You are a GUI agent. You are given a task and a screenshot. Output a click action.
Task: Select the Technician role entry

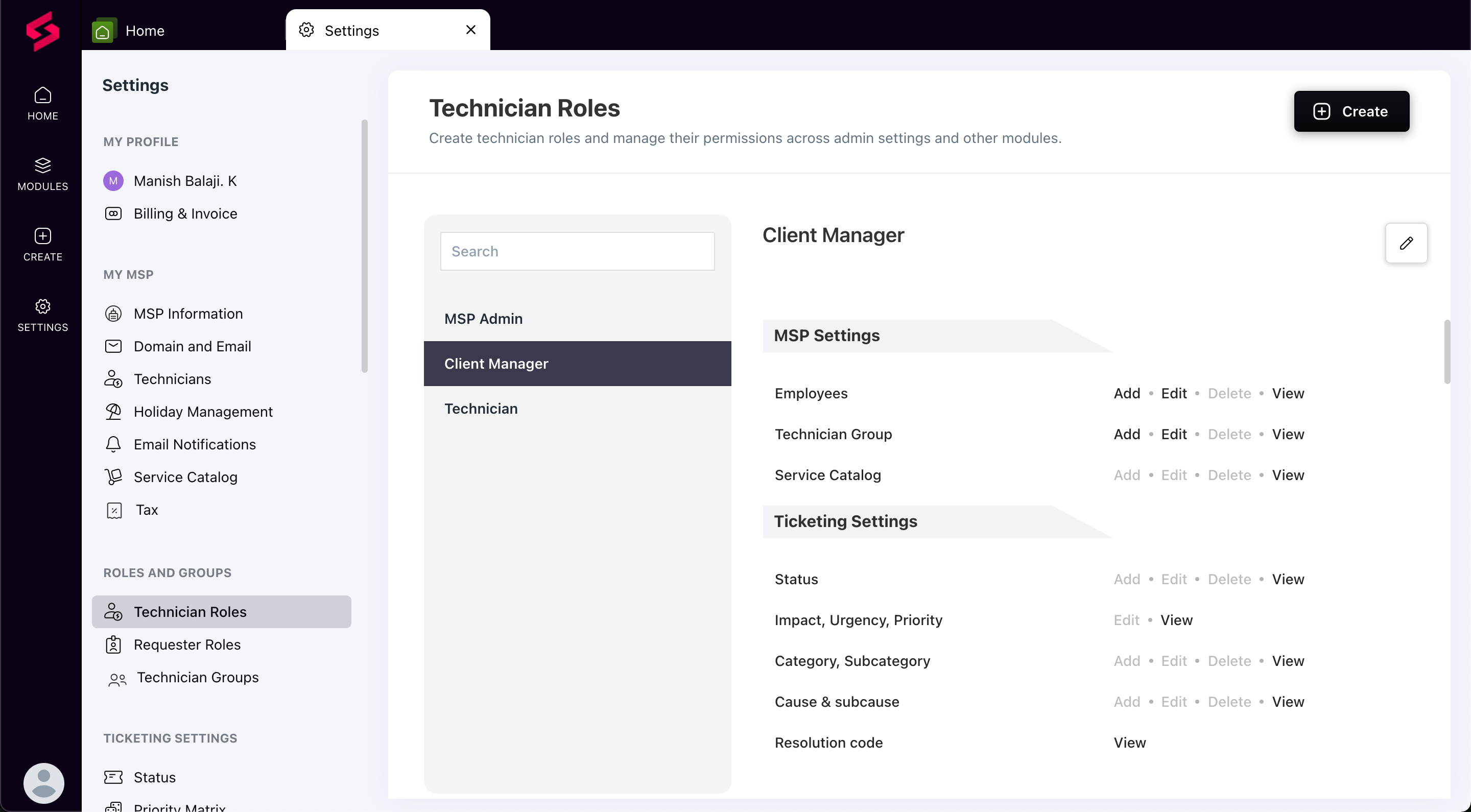click(x=481, y=408)
